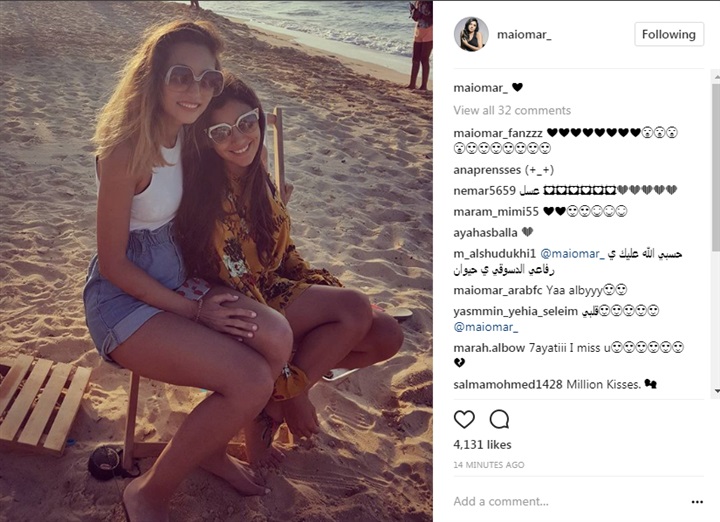Like the post with heart icon
This screenshot has height=522, width=720.
(x=464, y=419)
